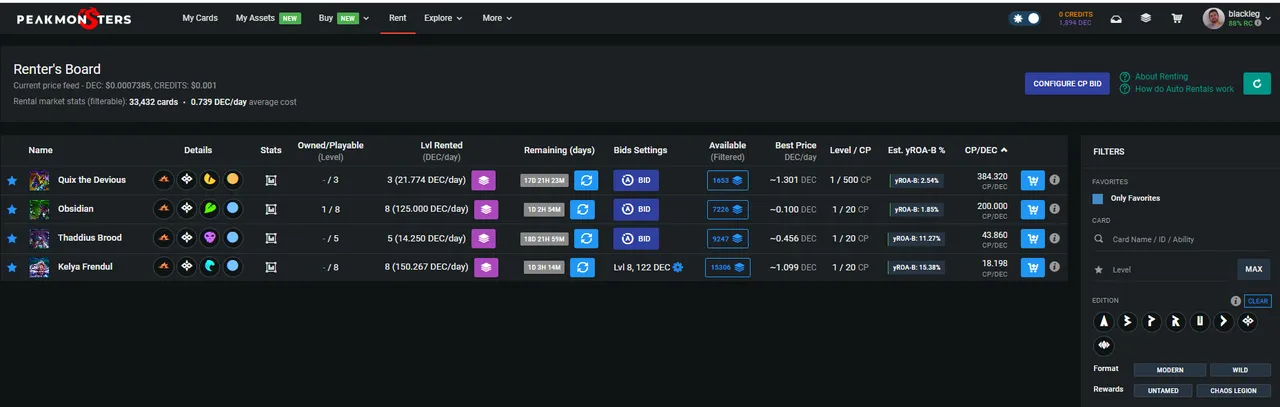Open the stats icon for Kelya Frendul
Screen dimensions: 1280x407
(271, 267)
